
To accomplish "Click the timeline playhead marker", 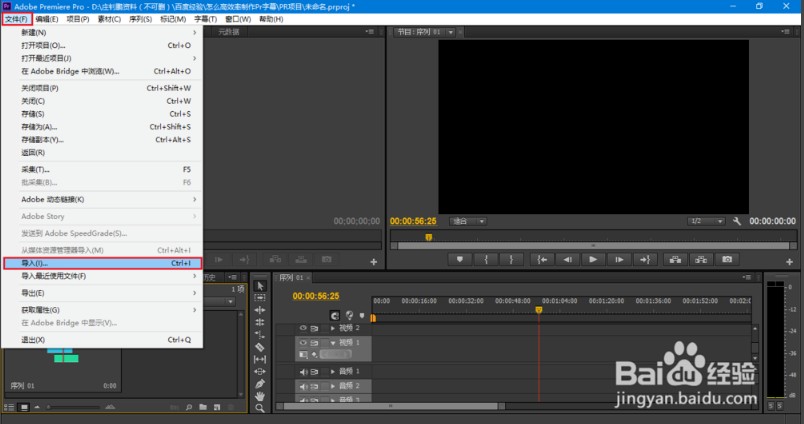I will (x=539, y=310).
